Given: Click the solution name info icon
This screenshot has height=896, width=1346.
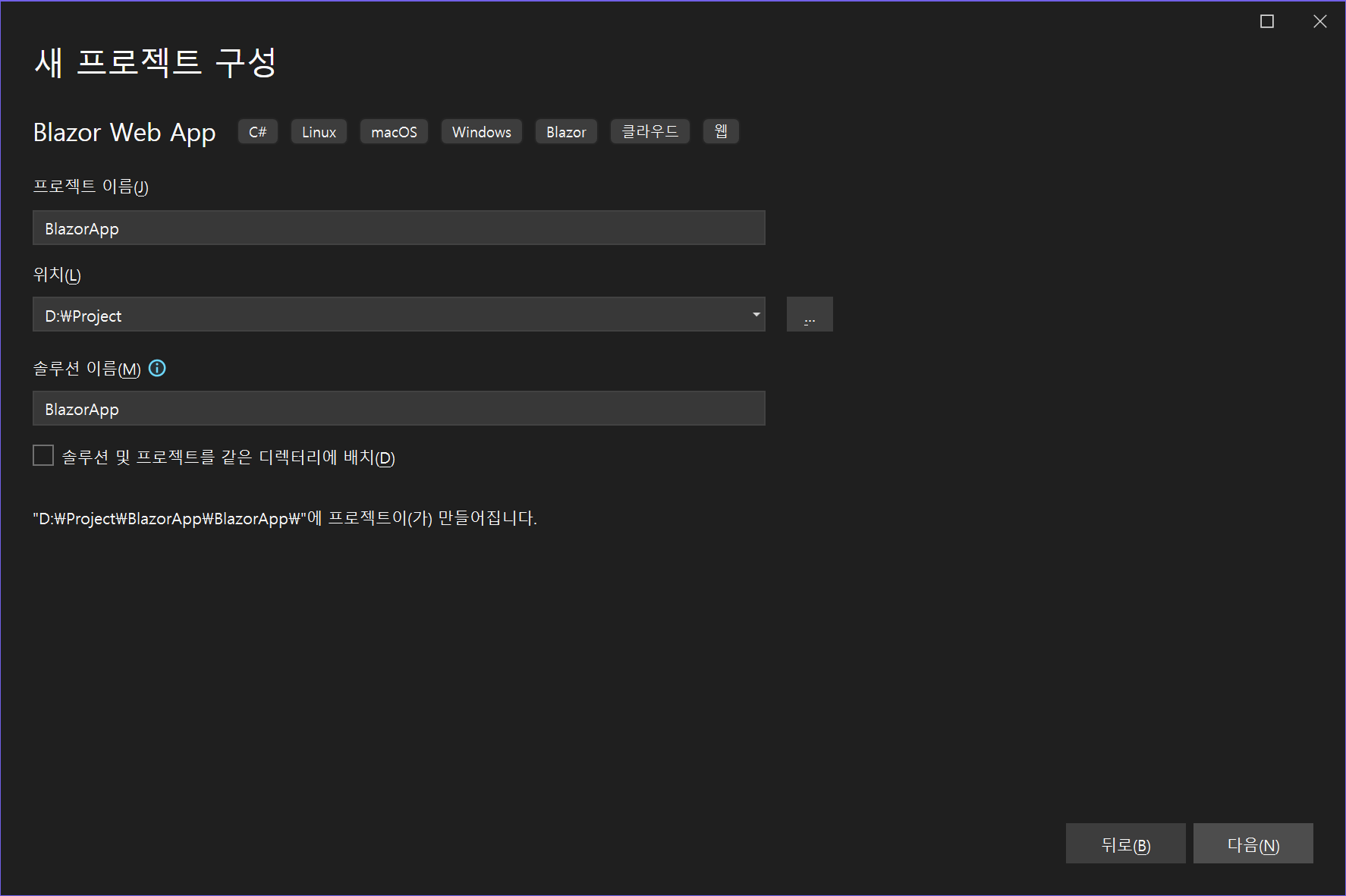Looking at the screenshot, I should coord(157,369).
